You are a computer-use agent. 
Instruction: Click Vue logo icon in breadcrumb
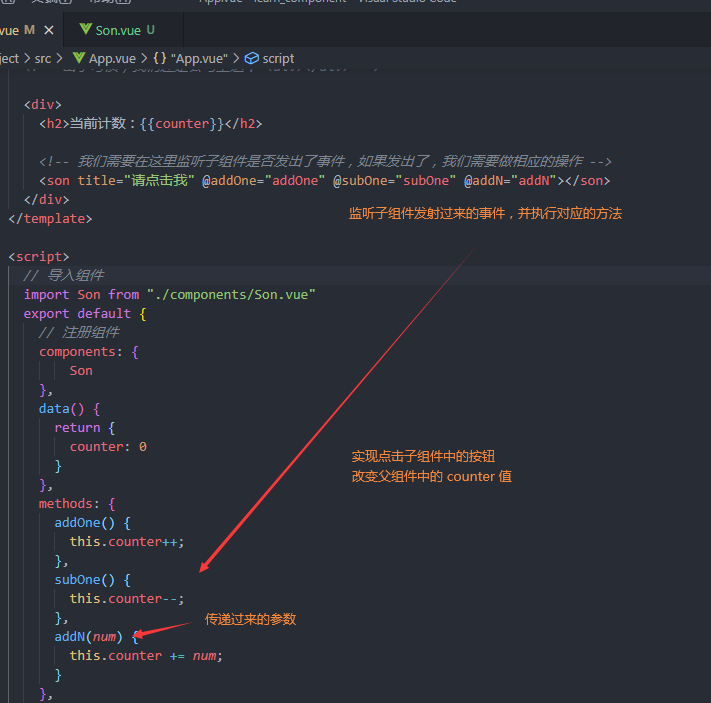point(78,58)
